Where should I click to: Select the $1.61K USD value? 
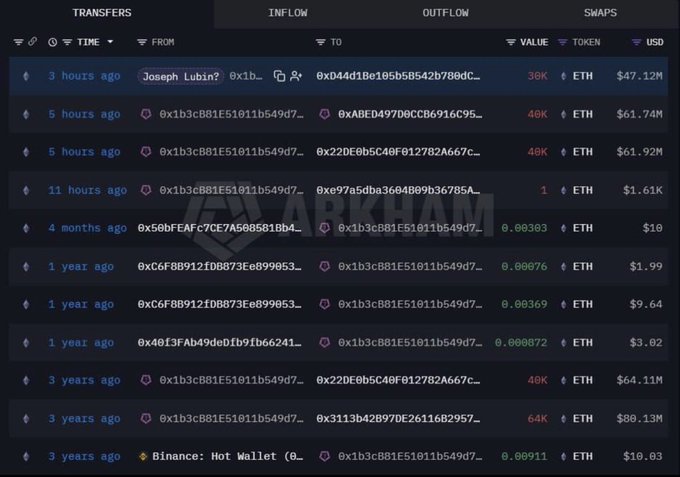point(643,190)
